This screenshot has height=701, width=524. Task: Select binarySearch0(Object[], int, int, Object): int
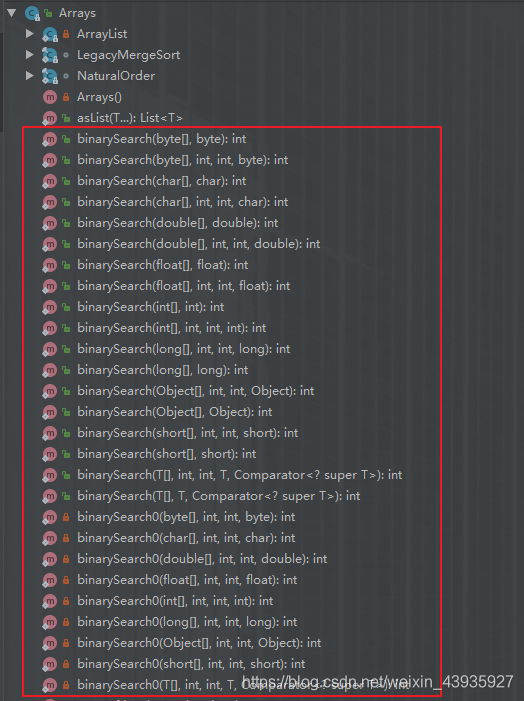199,643
